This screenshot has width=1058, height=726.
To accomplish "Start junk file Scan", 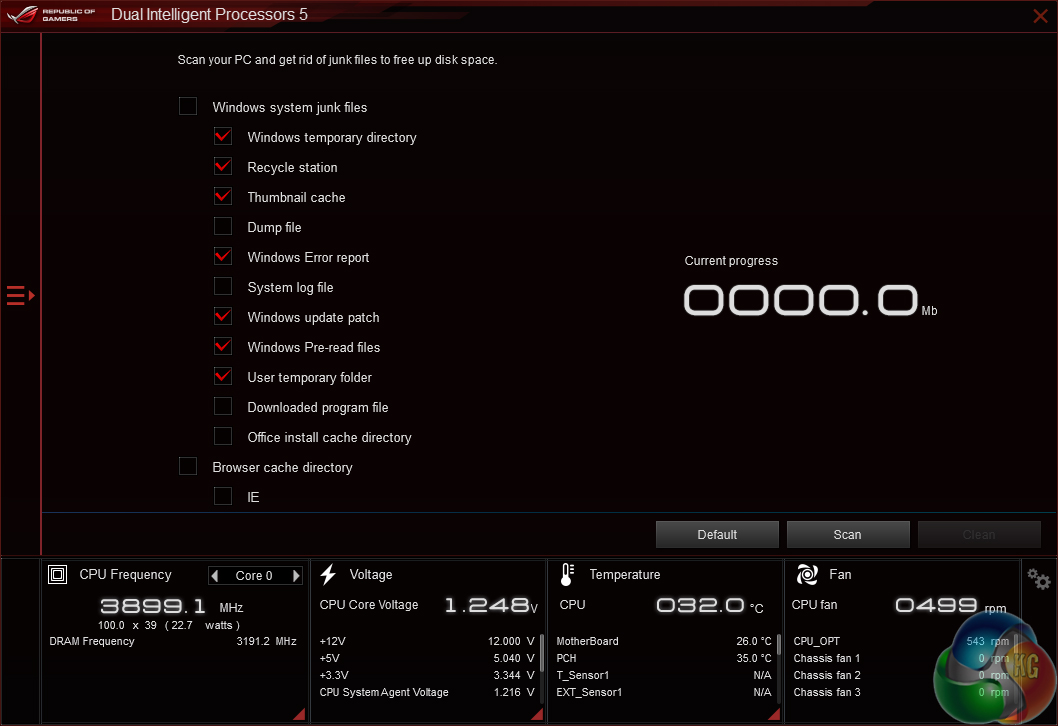I will pyautogui.click(x=847, y=534).
